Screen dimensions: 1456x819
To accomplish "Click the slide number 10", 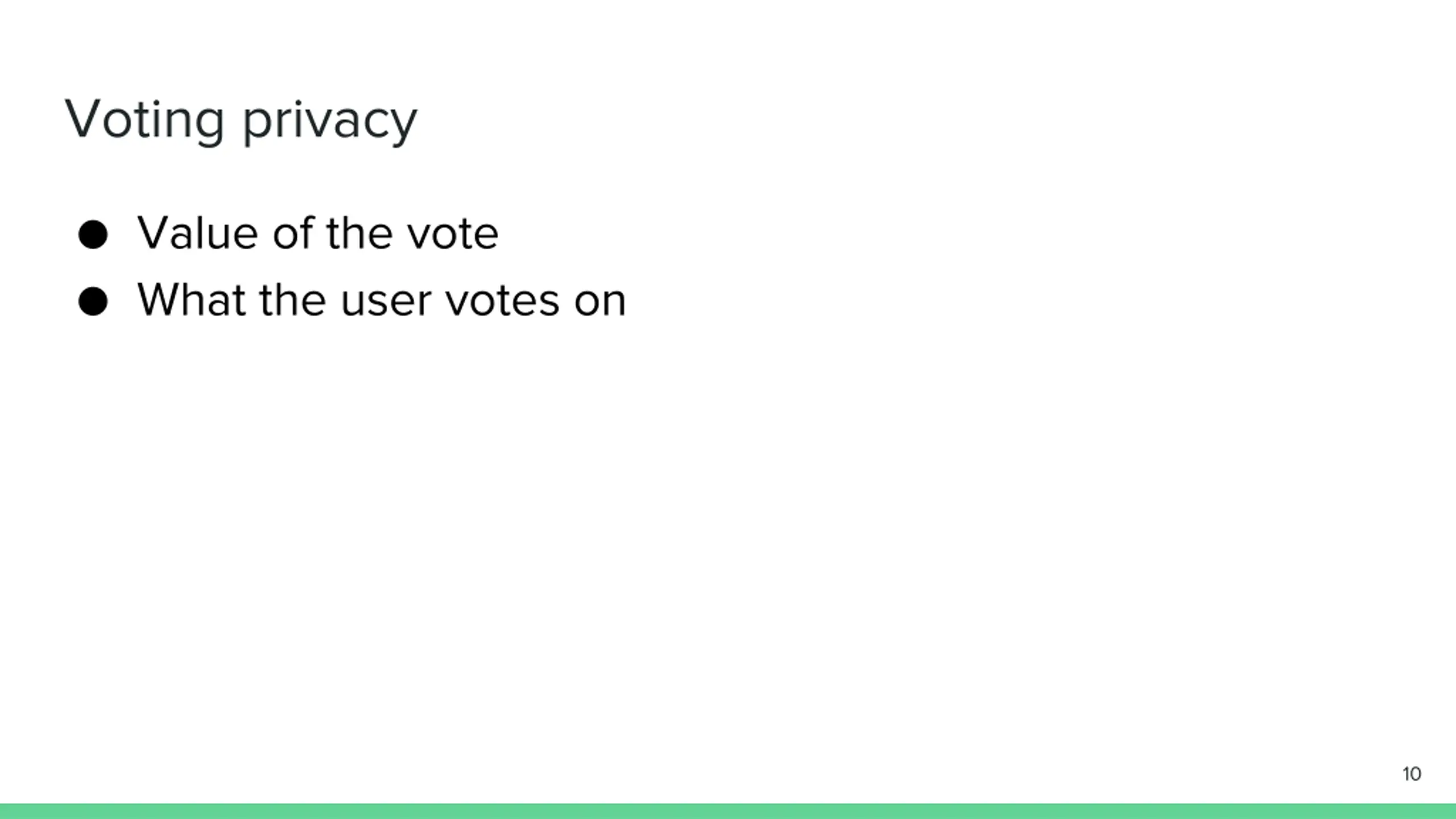I will coord(1412,774).
